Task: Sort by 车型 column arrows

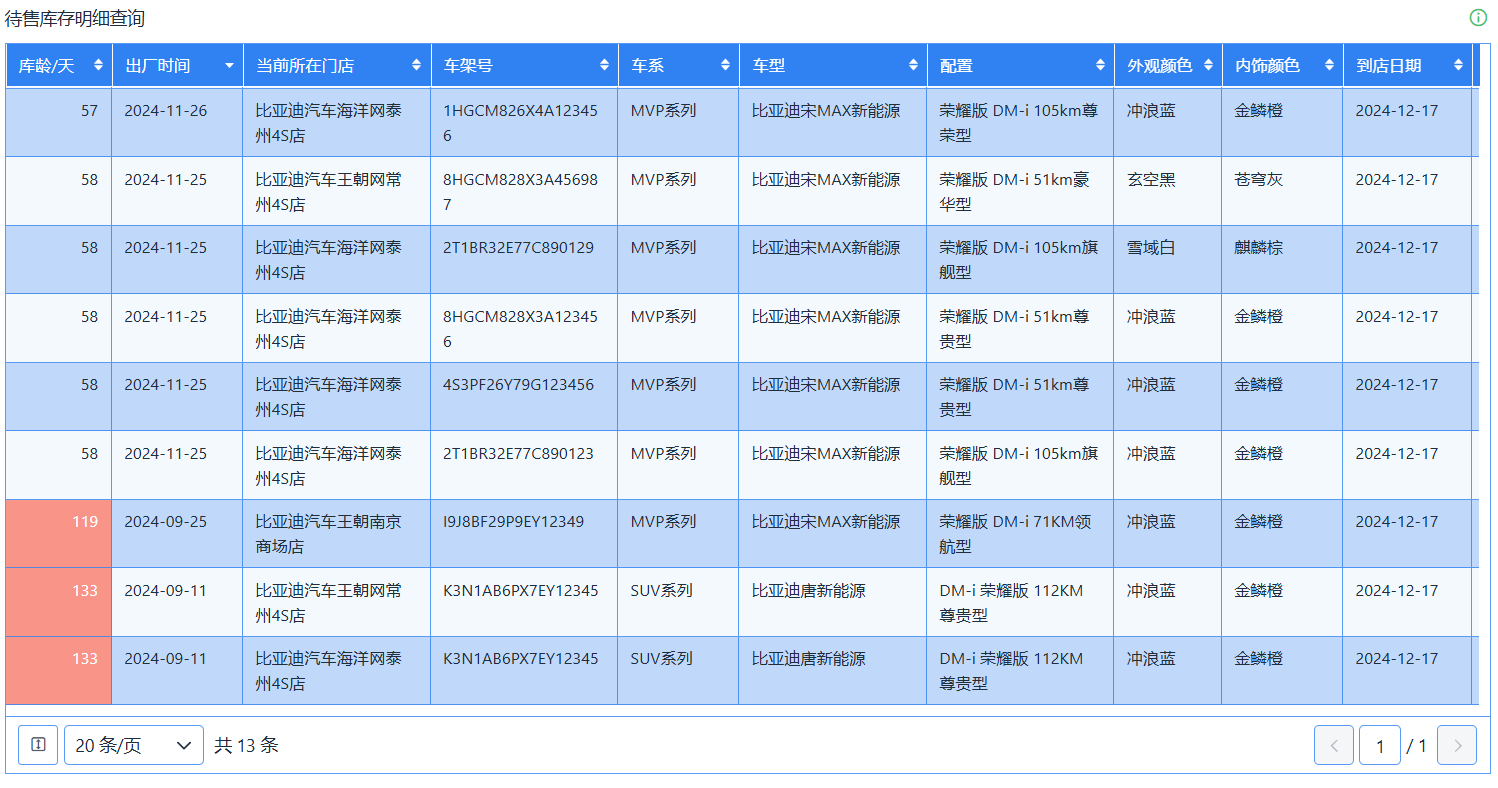Action: pyautogui.click(x=913, y=65)
